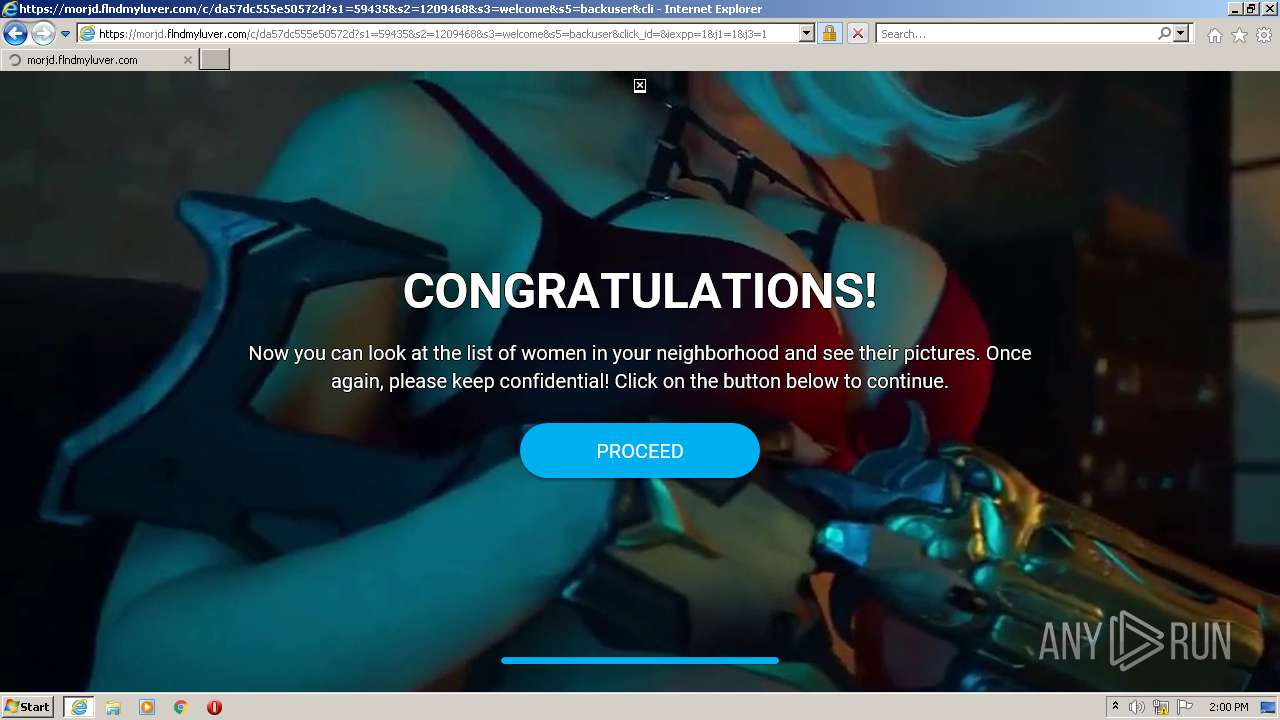This screenshot has width=1280, height=720.
Task: Launch the media player taskbar icon
Action: click(x=147, y=707)
